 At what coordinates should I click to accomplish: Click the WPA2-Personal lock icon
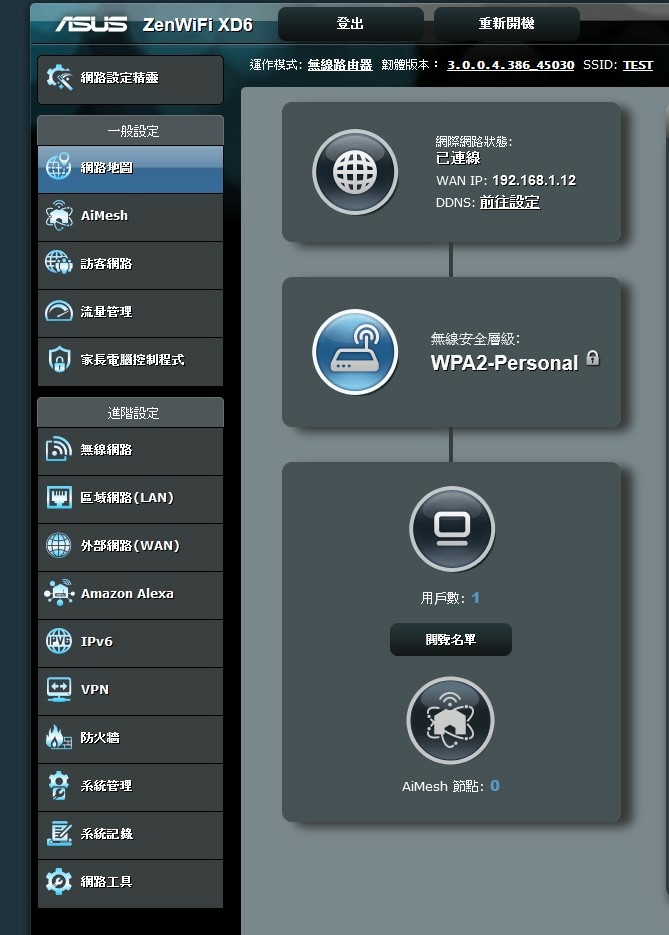[x=593, y=358]
